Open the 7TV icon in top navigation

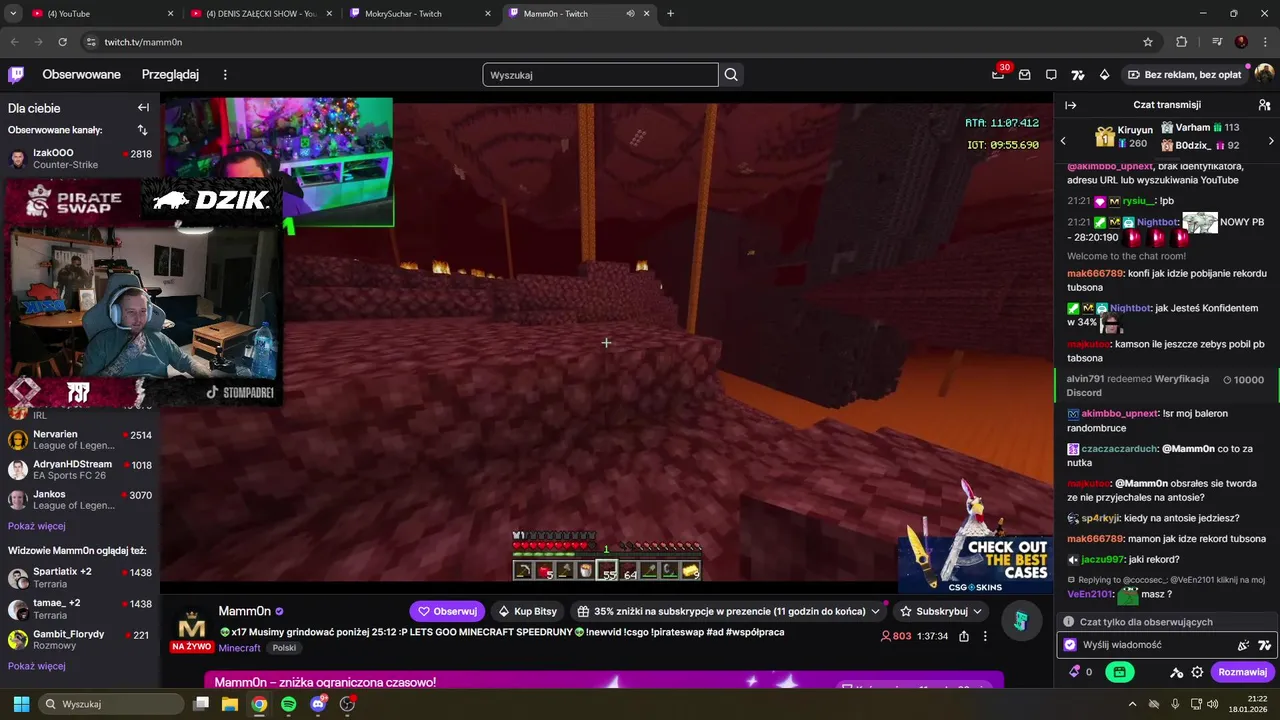[x=1078, y=75]
